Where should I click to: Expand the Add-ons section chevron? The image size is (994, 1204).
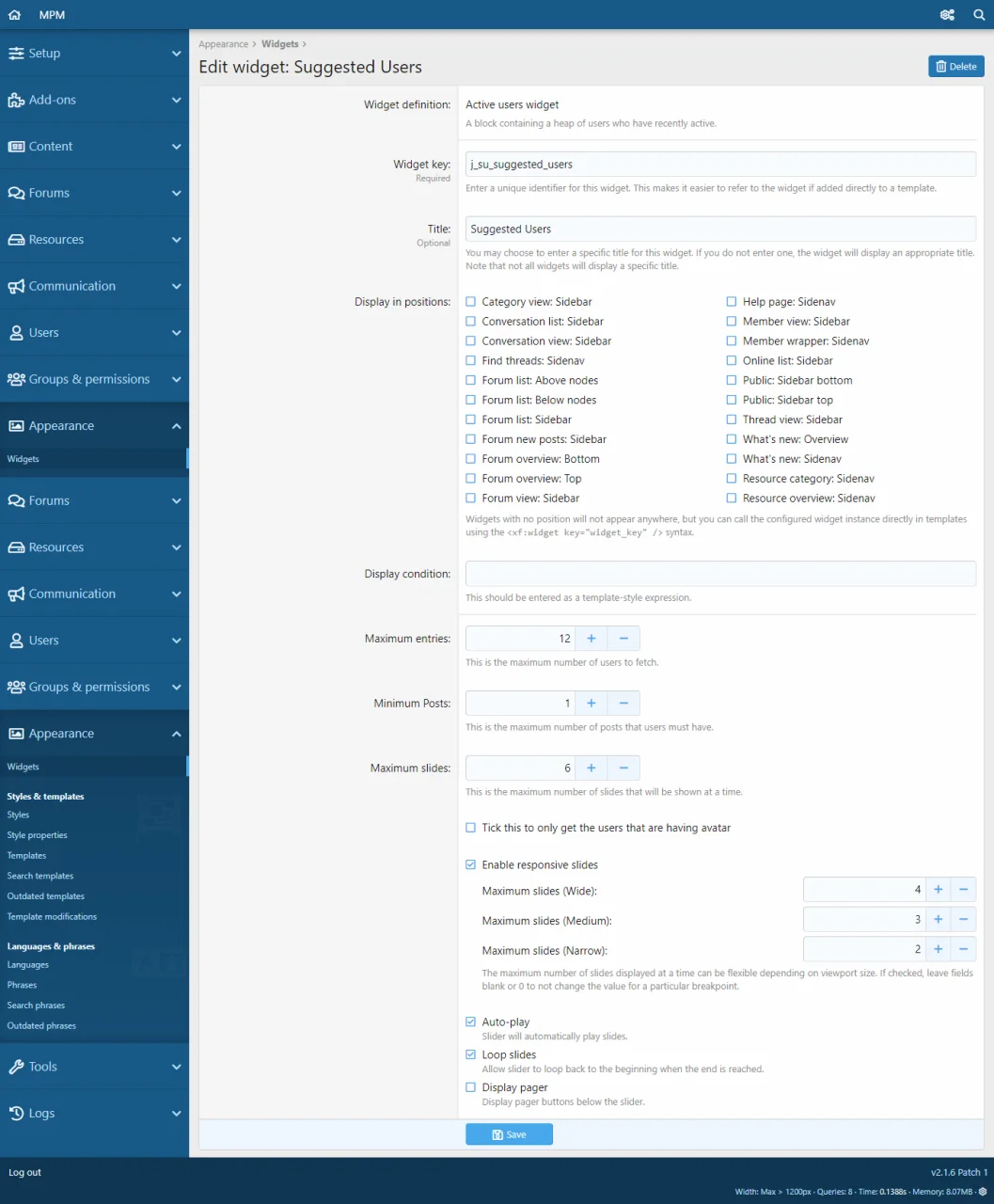[x=176, y=100]
